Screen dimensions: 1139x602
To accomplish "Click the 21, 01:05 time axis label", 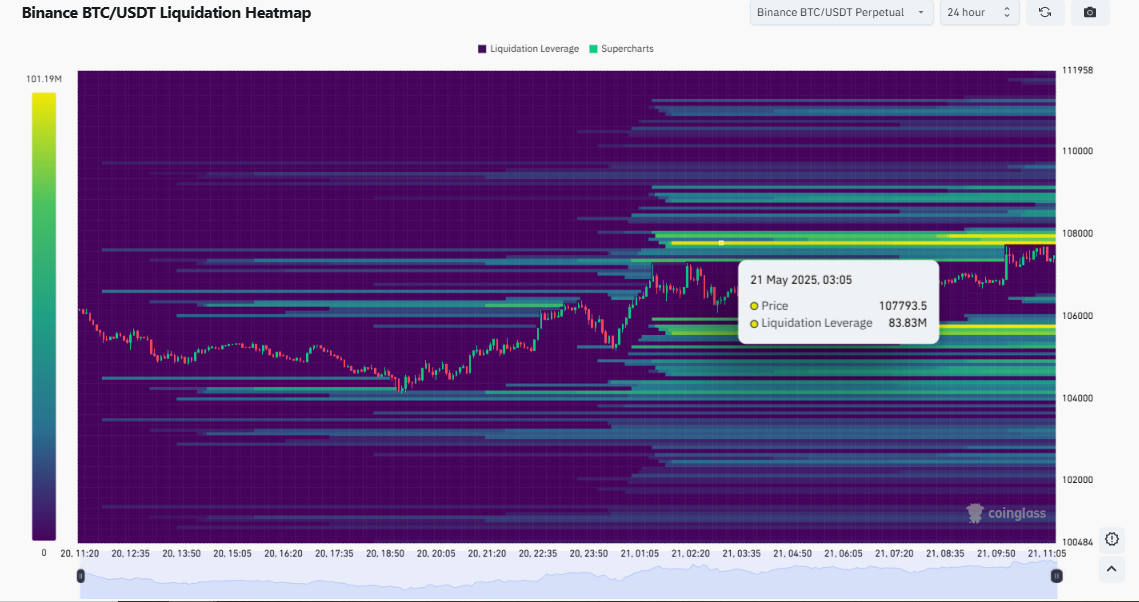I will click(x=640, y=553).
